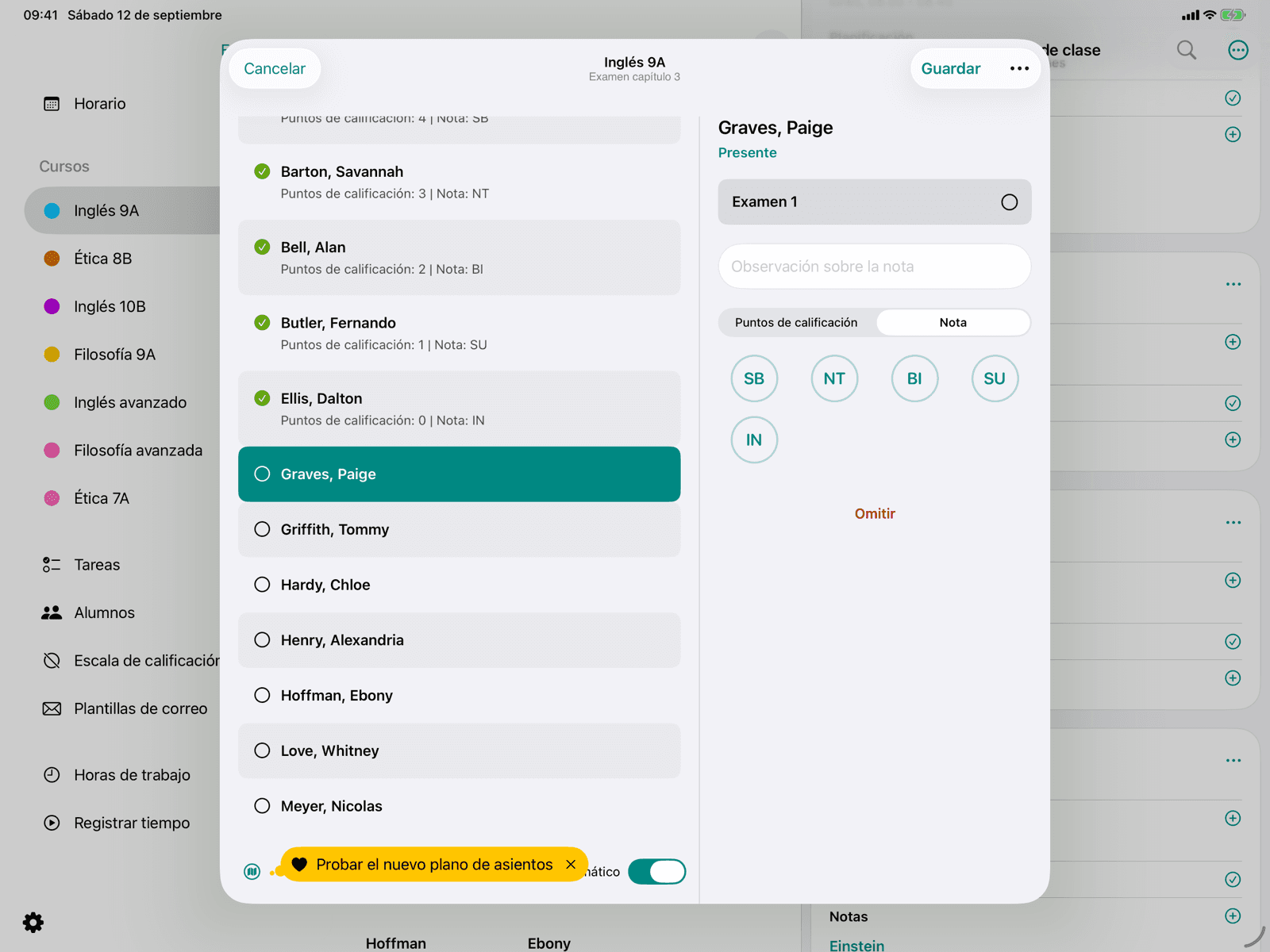Select Bell, Alan in student list
The height and width of the screenshot is (952, 1270).
[459, 258]
